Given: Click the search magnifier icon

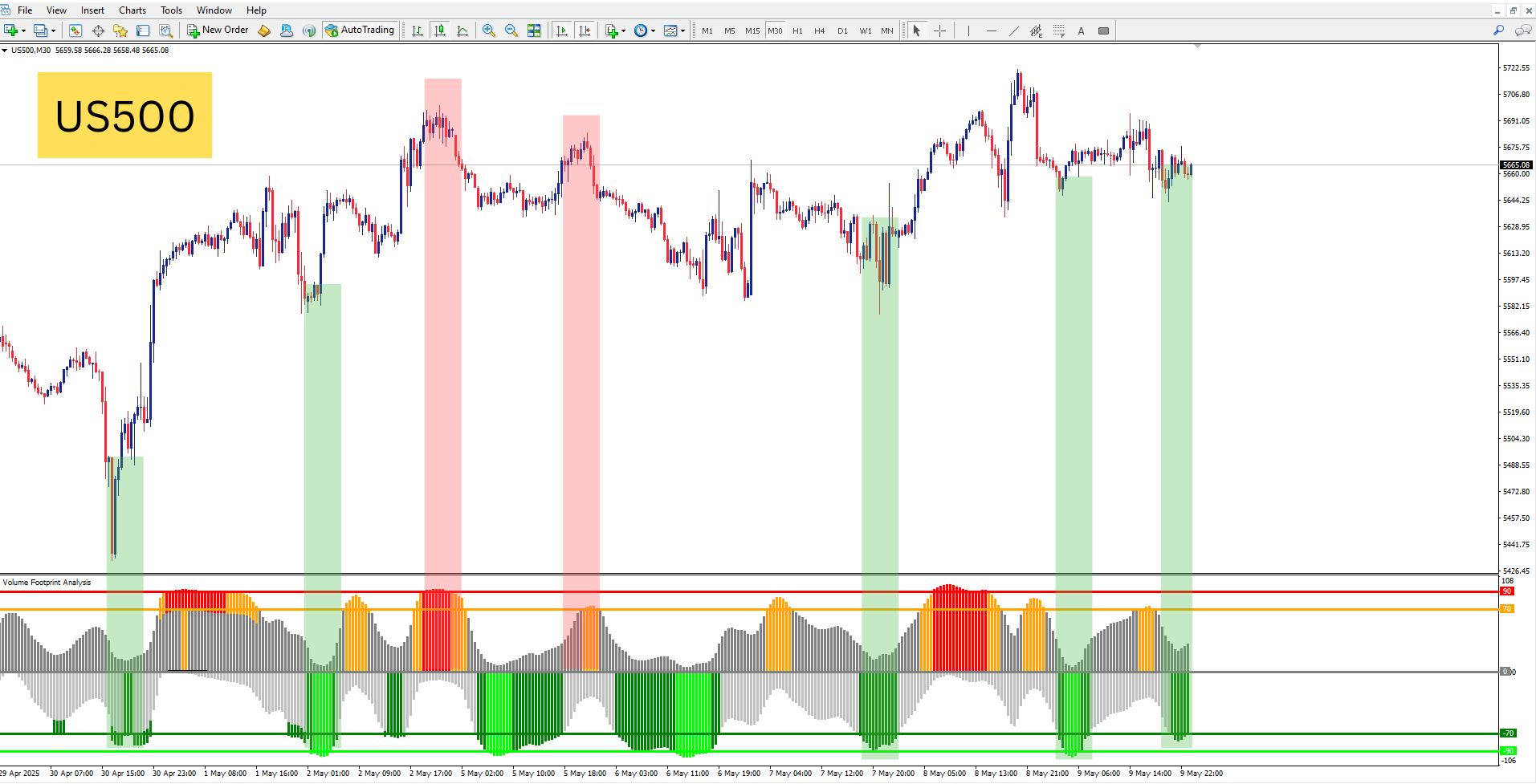Looking at the screenshot, I should click(1498, 30).
